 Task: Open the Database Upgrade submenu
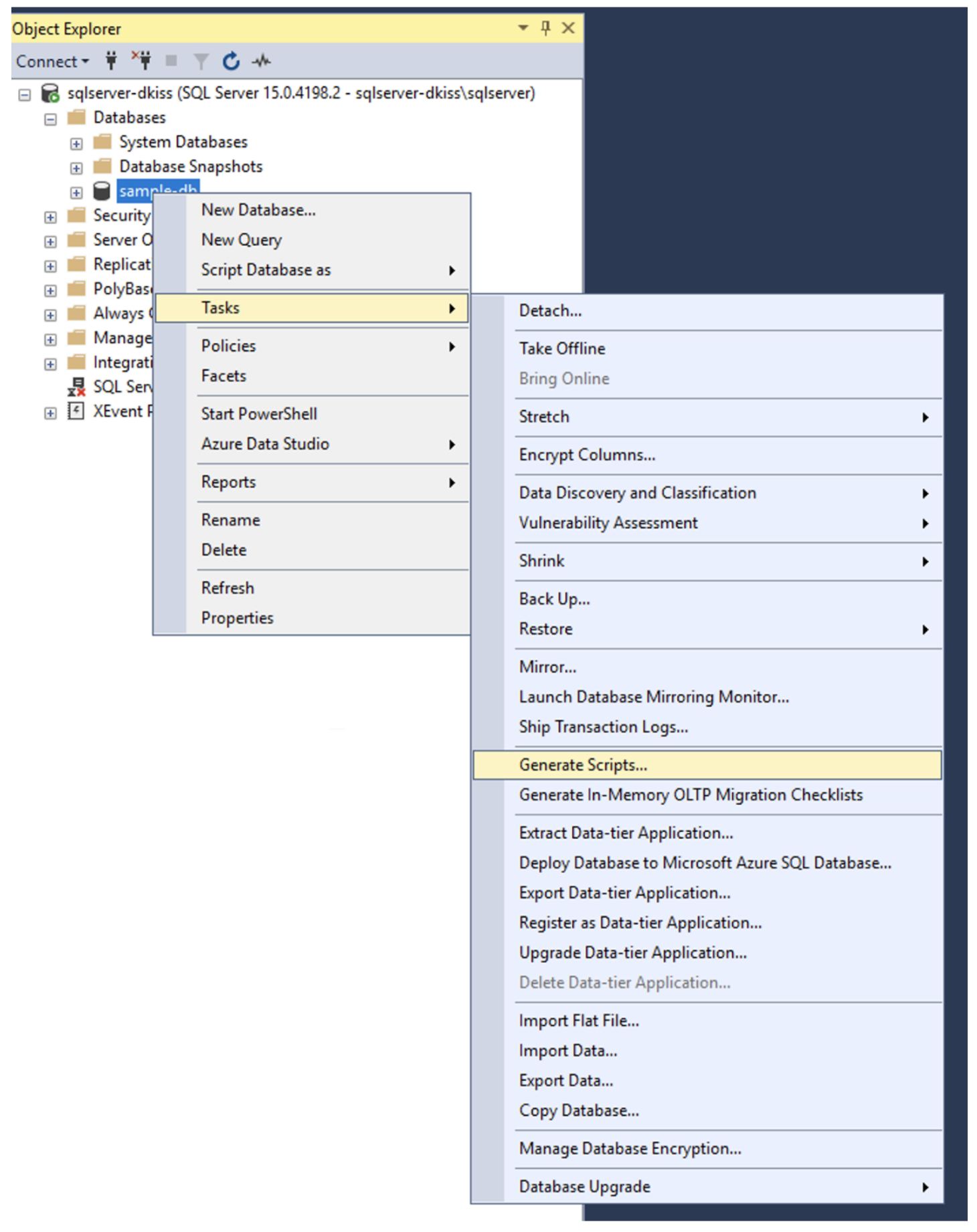tap(707, 1187)
